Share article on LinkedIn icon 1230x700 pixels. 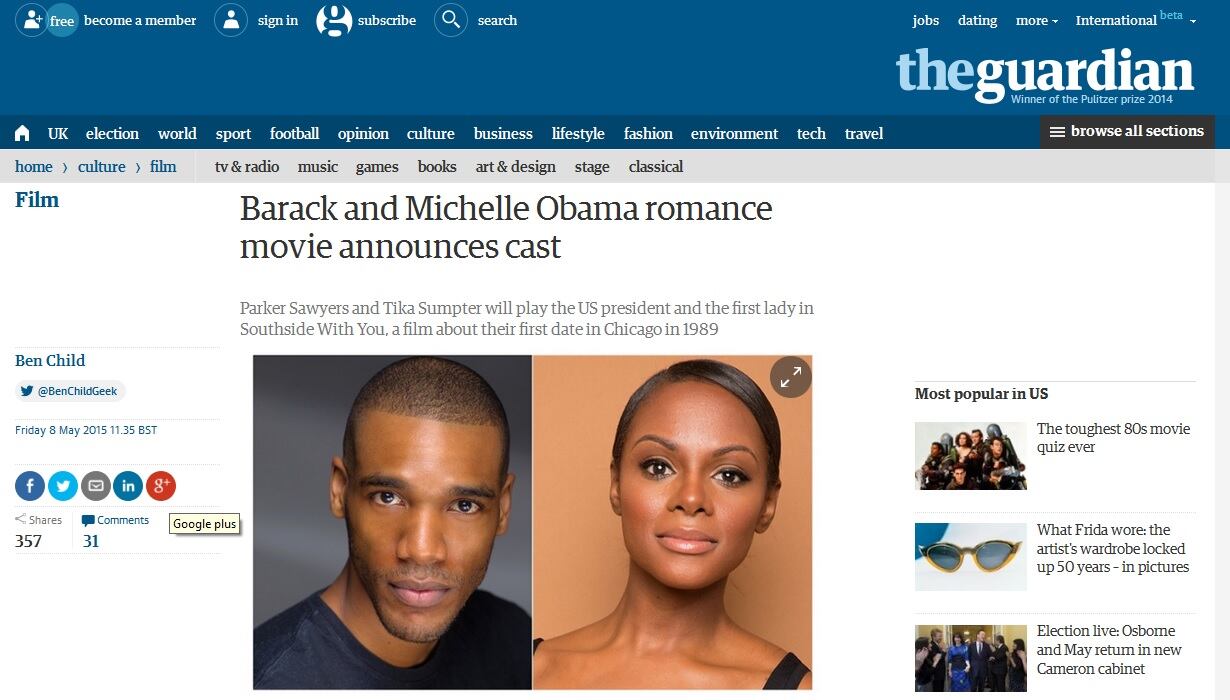coord(128,486)
